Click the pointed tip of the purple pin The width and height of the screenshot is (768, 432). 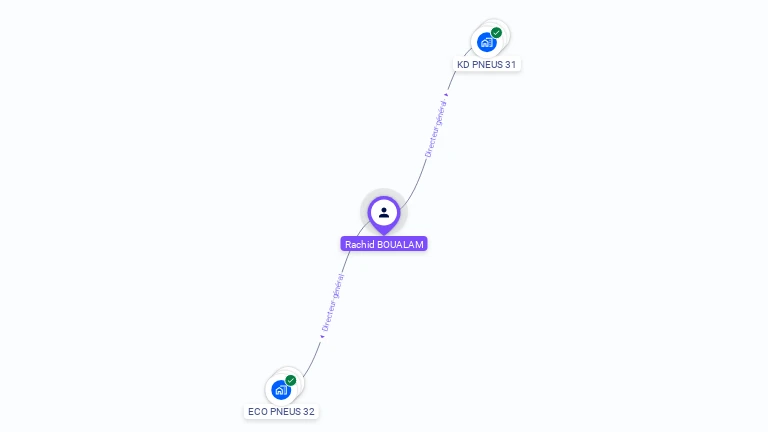click(384, 232)
